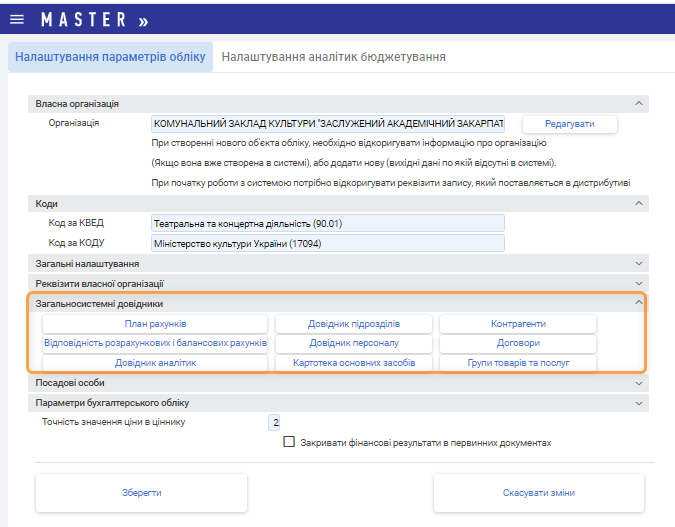Screen dimensions: 675x527
Task: Expand the Посадові особи section
Action: pyautogui.click(x=638, y=382)
